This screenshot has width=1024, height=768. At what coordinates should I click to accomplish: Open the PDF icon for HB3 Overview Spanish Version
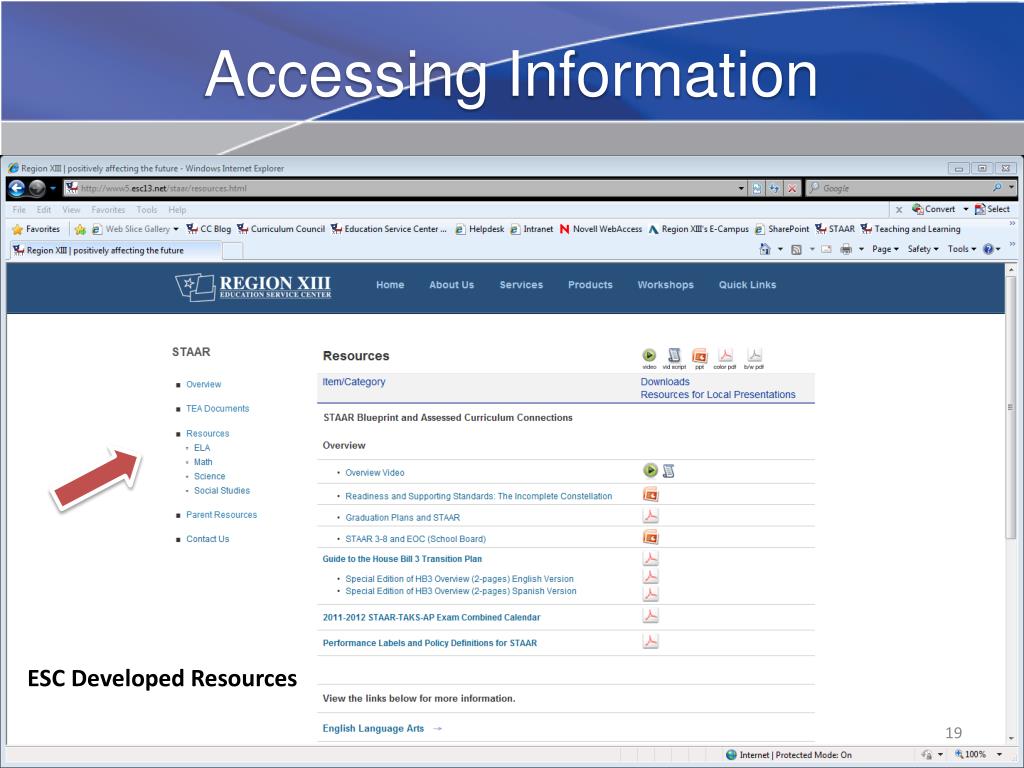(650, 594)
